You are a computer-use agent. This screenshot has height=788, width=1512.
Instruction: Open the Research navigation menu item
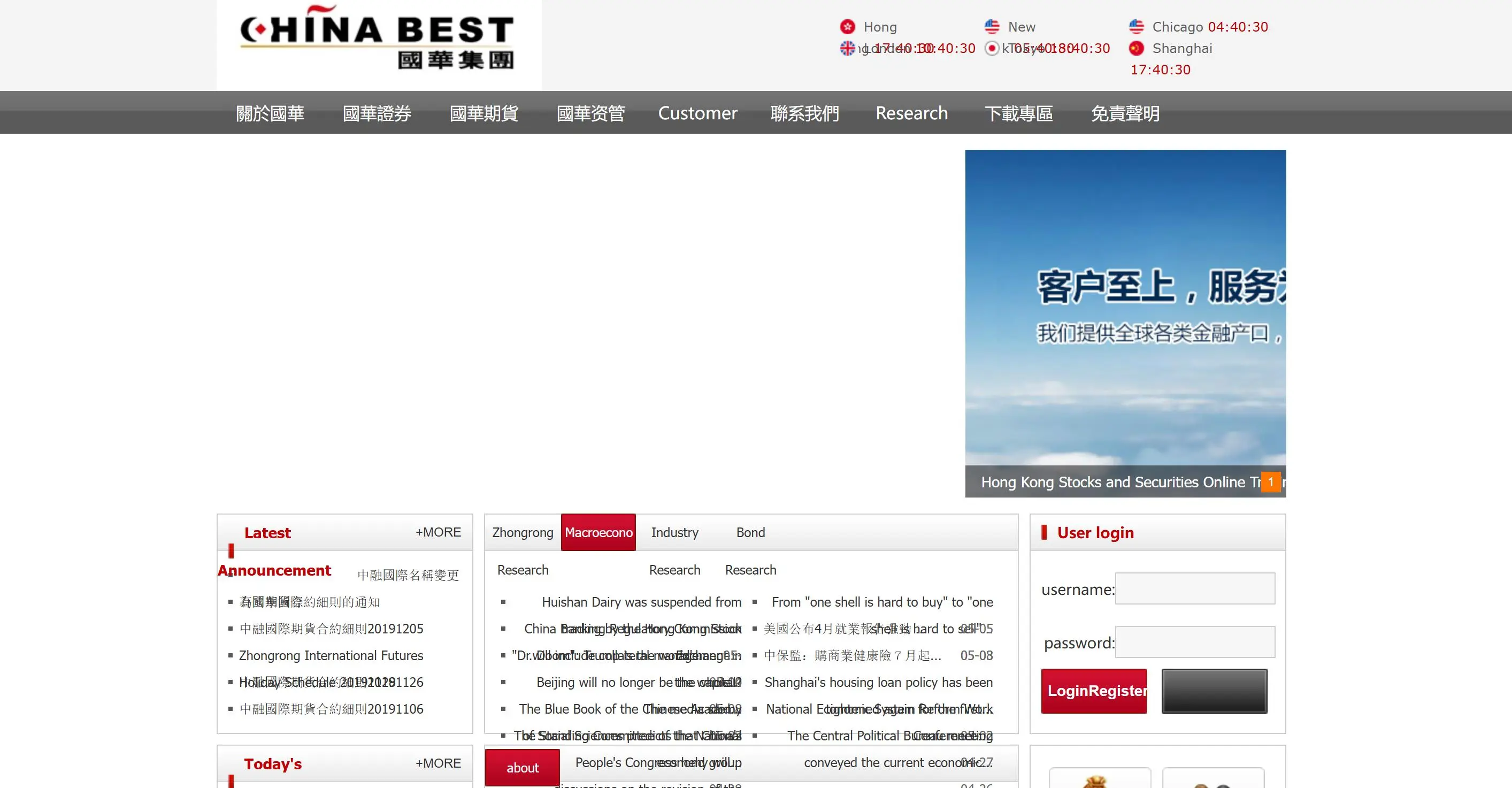(911, 113)
